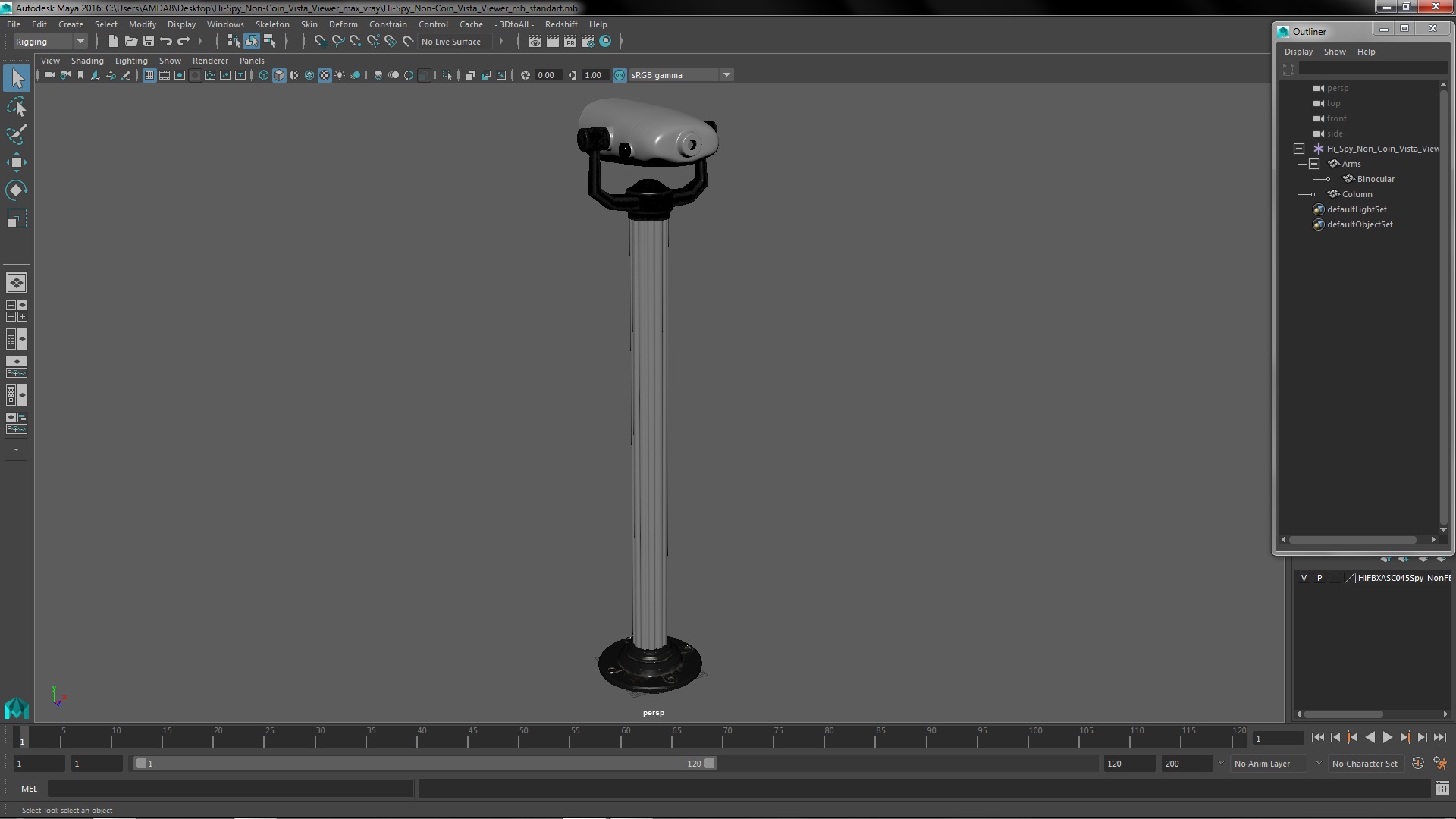Open the Redshift menu
The height and width of the screenshot is (819, 1456).
(x=561, y=24)
